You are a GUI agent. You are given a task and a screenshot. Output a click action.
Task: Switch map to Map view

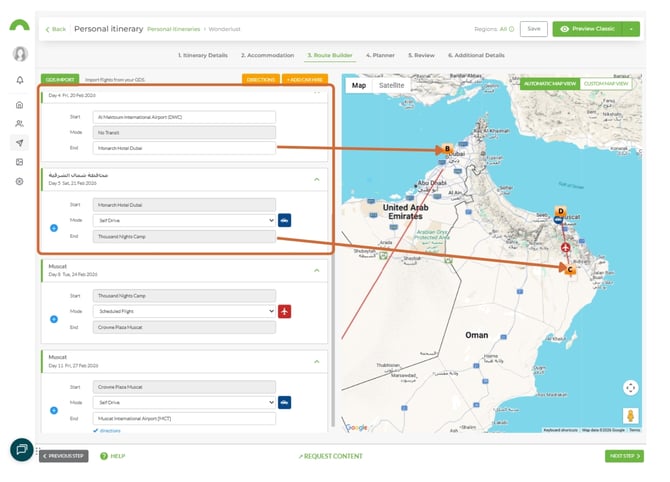tap(359, 85)
